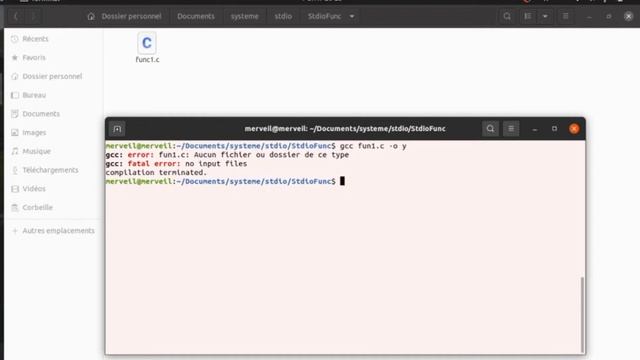Open Dossier personnel in sidebar
The width and height of the screenshot is (640, 360).
pos(53,76)
